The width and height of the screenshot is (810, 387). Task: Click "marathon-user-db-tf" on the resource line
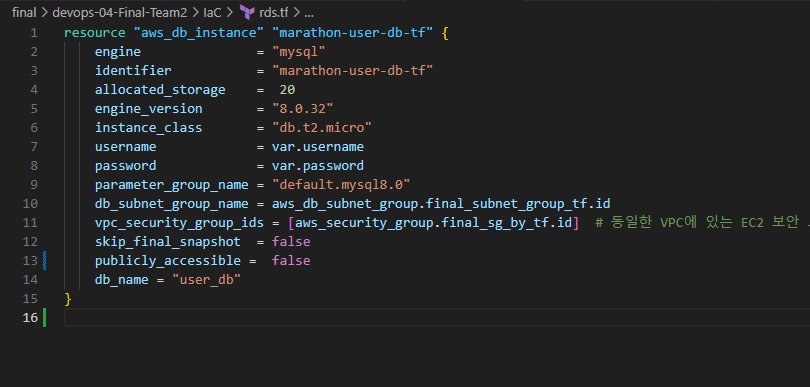click(x=353, y=33)
